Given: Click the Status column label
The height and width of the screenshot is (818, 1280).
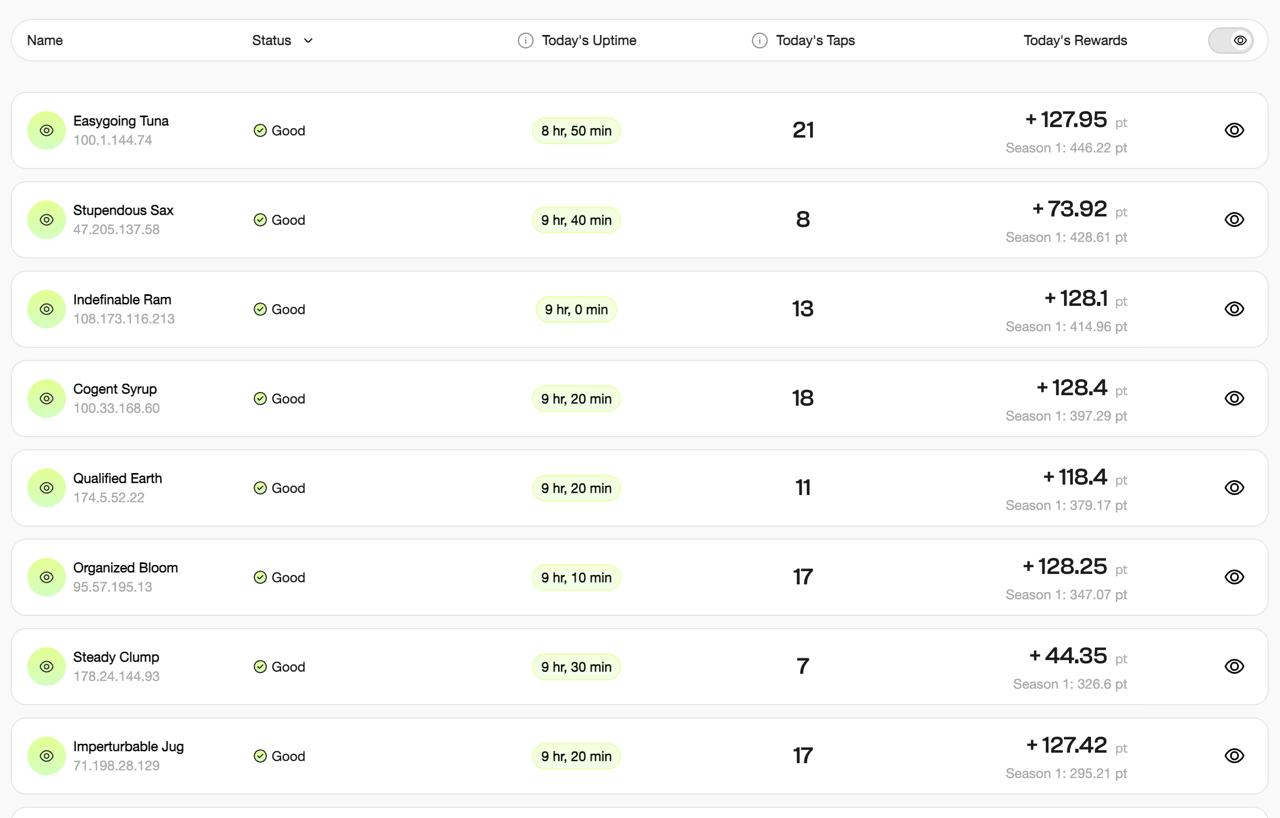Looking at the screenshot, I should [x=271, y=41].
